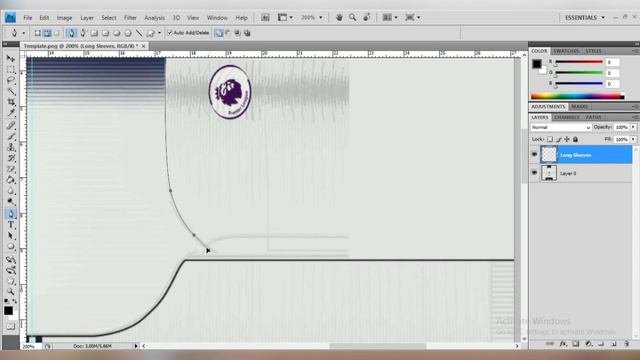
Task: Click the Rotate View tool in application bar
Action: coord(367,17)
